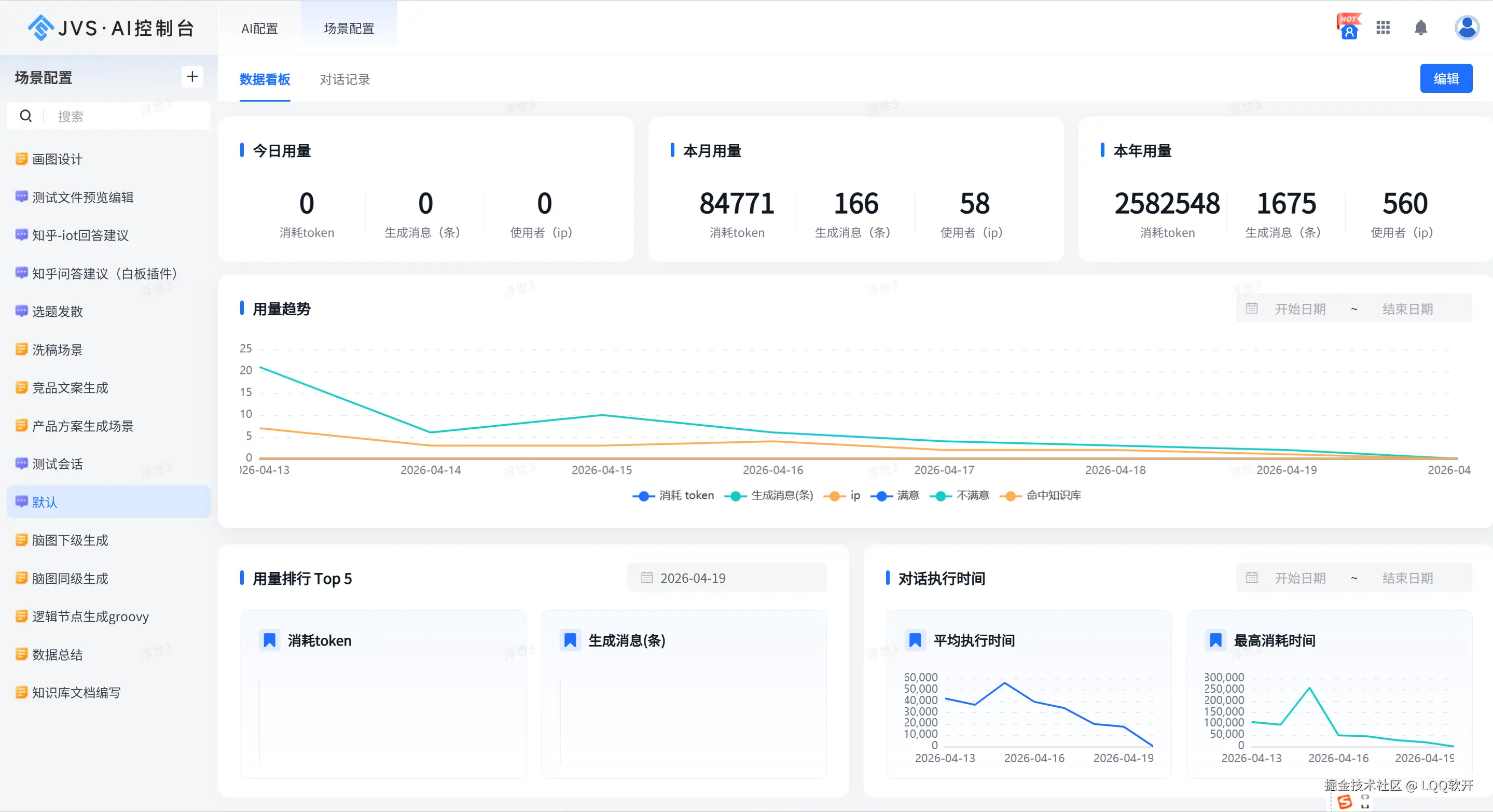Open the AI配置 top menu

pos(260,29)
